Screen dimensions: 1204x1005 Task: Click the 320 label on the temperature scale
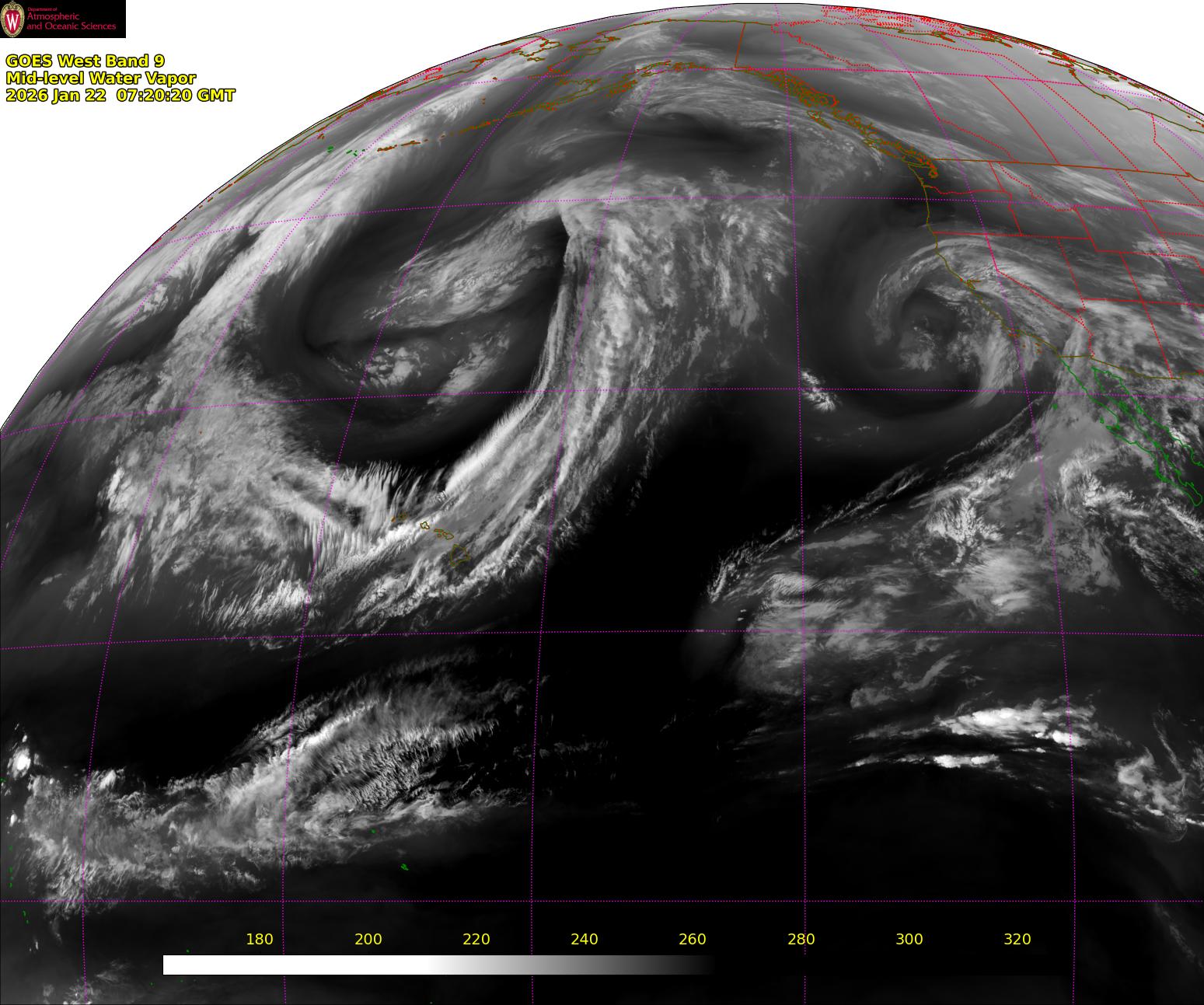(x=1017, y=939)
